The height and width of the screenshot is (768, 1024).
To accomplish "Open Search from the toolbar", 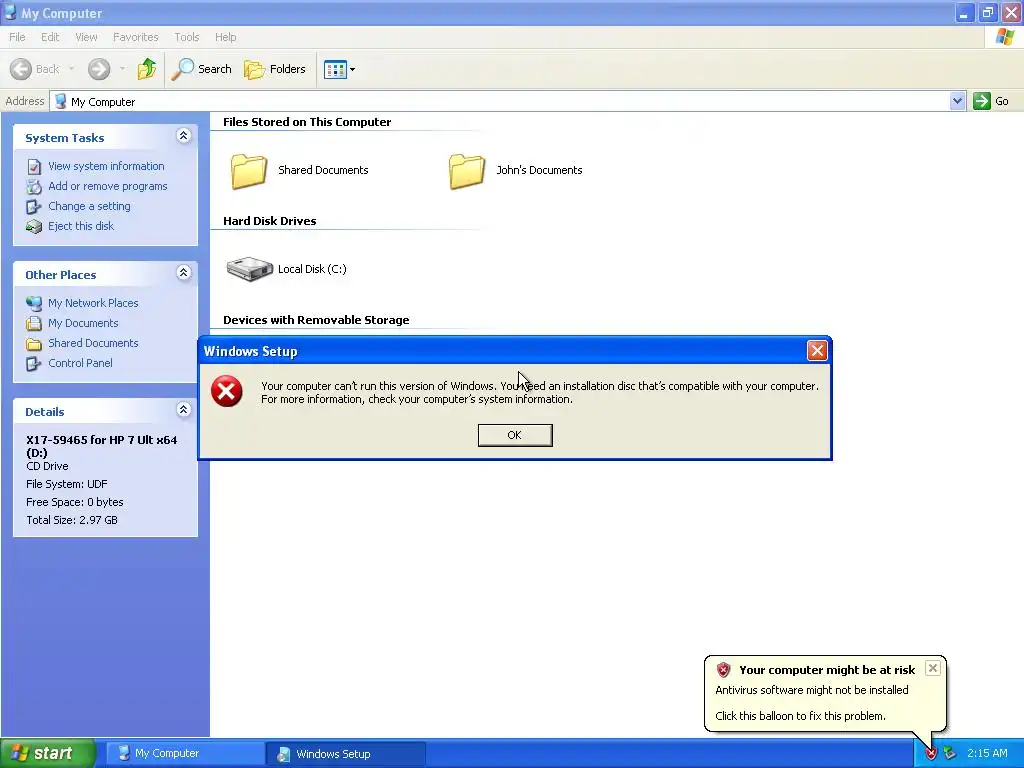I will (x=202, y=69).
